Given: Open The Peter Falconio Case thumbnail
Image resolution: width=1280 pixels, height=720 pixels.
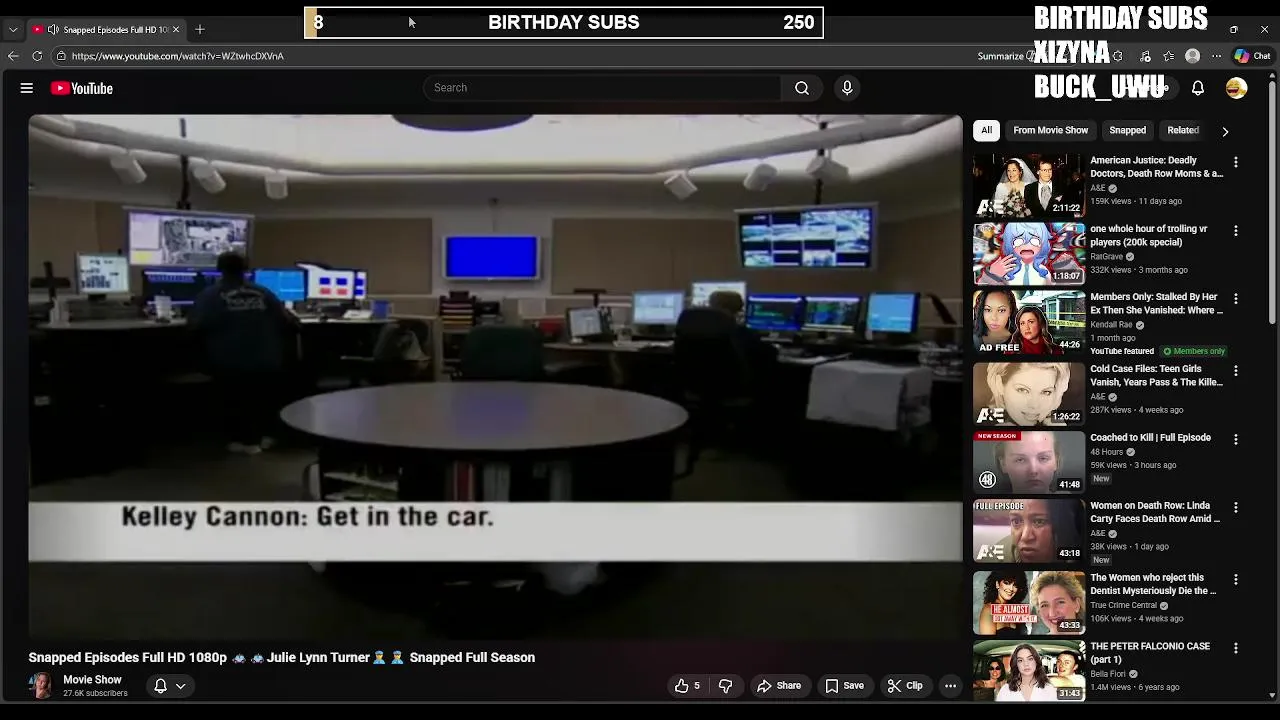Looking at the screenshot, I should click(x=1028, y=670).
